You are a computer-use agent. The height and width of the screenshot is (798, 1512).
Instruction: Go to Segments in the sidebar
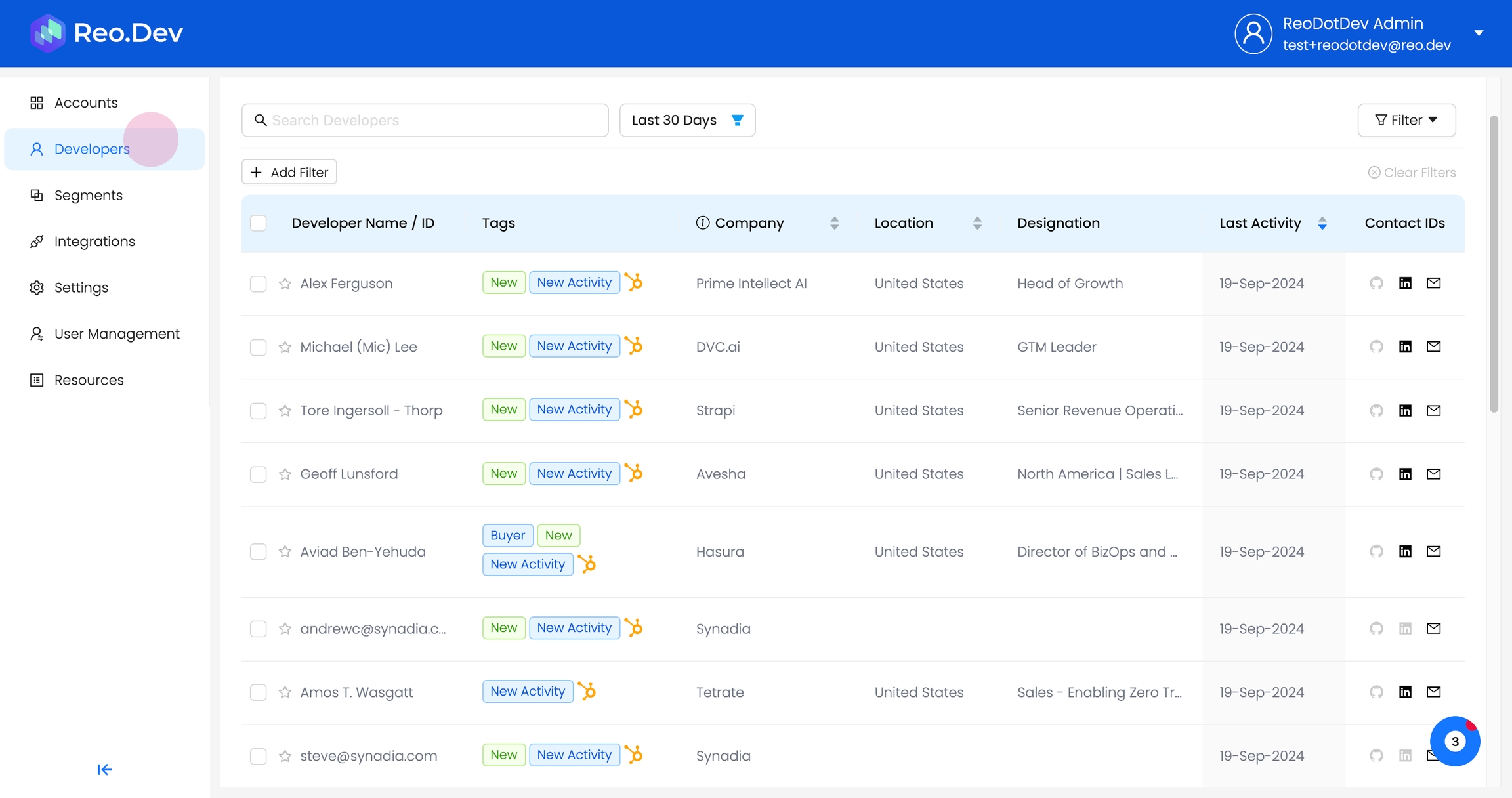88,196
